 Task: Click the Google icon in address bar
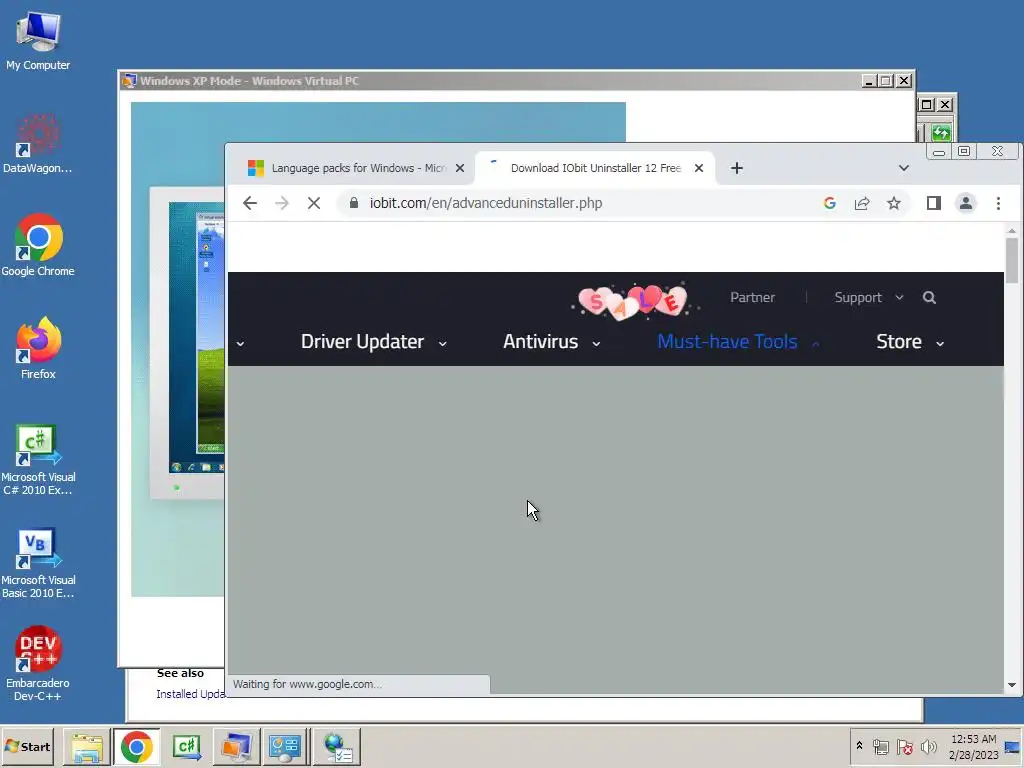829,203
